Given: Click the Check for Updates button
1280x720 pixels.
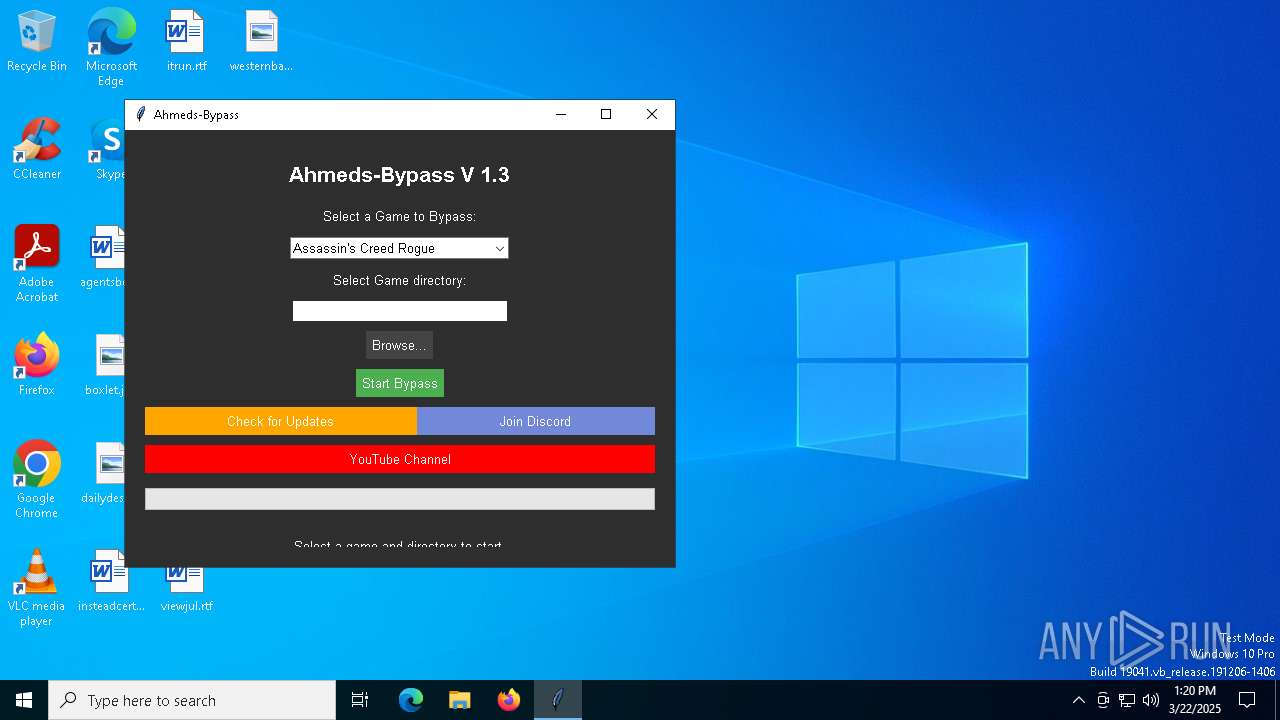Looking at the screenshot, I should [x=281, y=421].
